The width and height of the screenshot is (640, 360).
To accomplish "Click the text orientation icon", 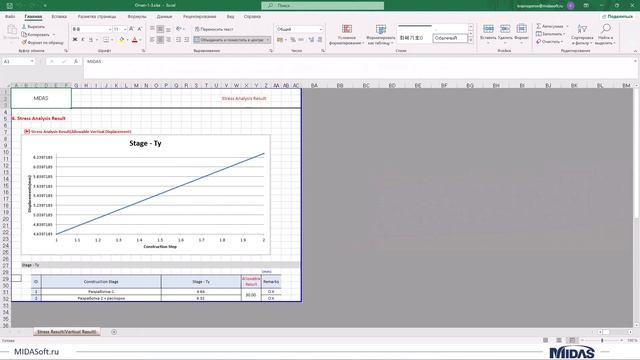I will point(179,29).
